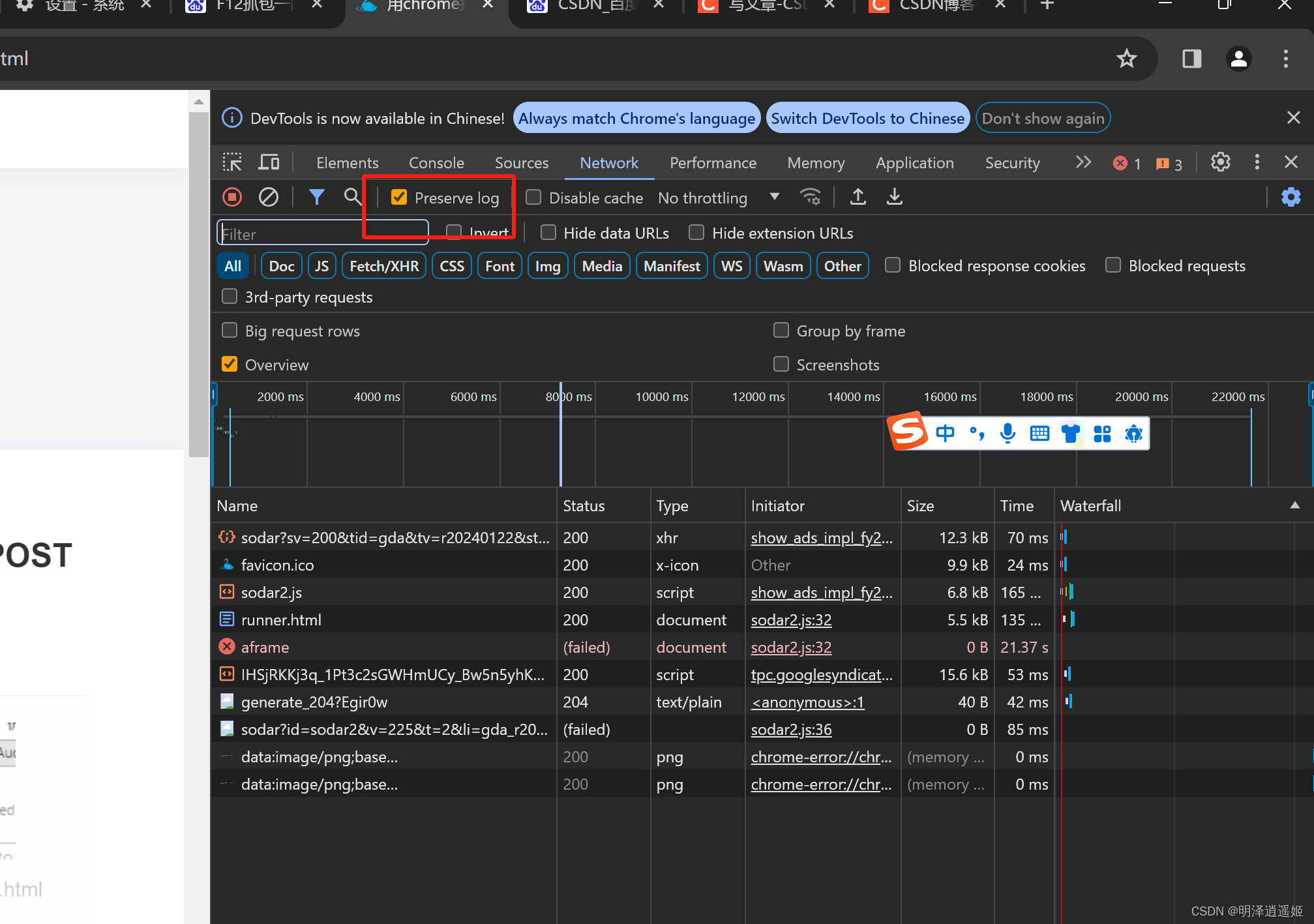1314x924 pixels.
Task: Expand more DevTools tabs chevron
Action: click(x=1083, y=162)
